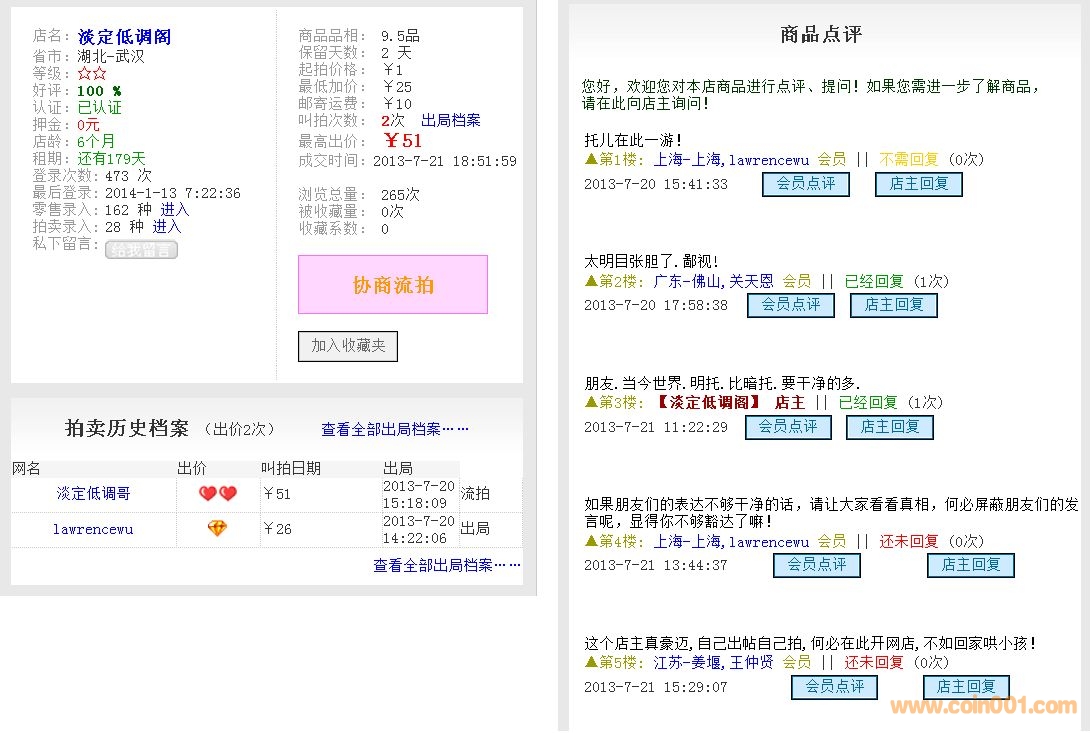Image resolution: width=1090 pixels, height=733 pixels.
Task: Open bidder 淡定低调哥 in the auction history table
Action: coord(93,493)
